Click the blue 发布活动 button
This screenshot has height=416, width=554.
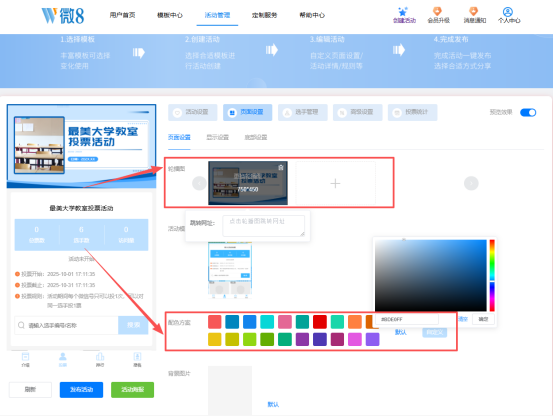click(x=81, y=389)
